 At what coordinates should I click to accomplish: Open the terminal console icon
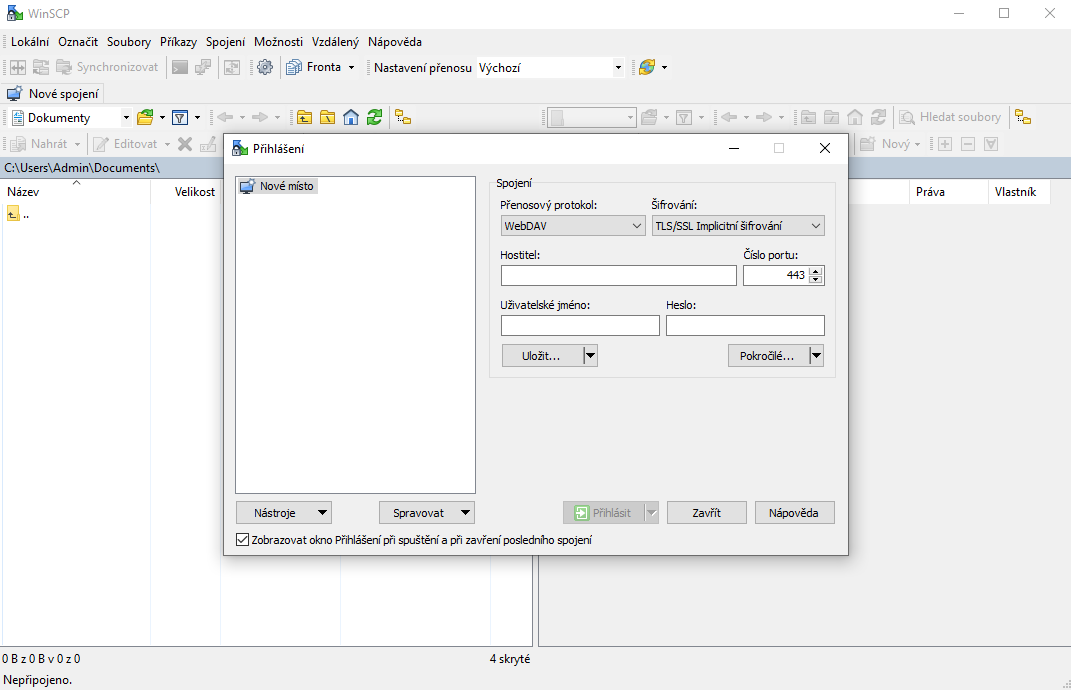[x=180, y=67]
